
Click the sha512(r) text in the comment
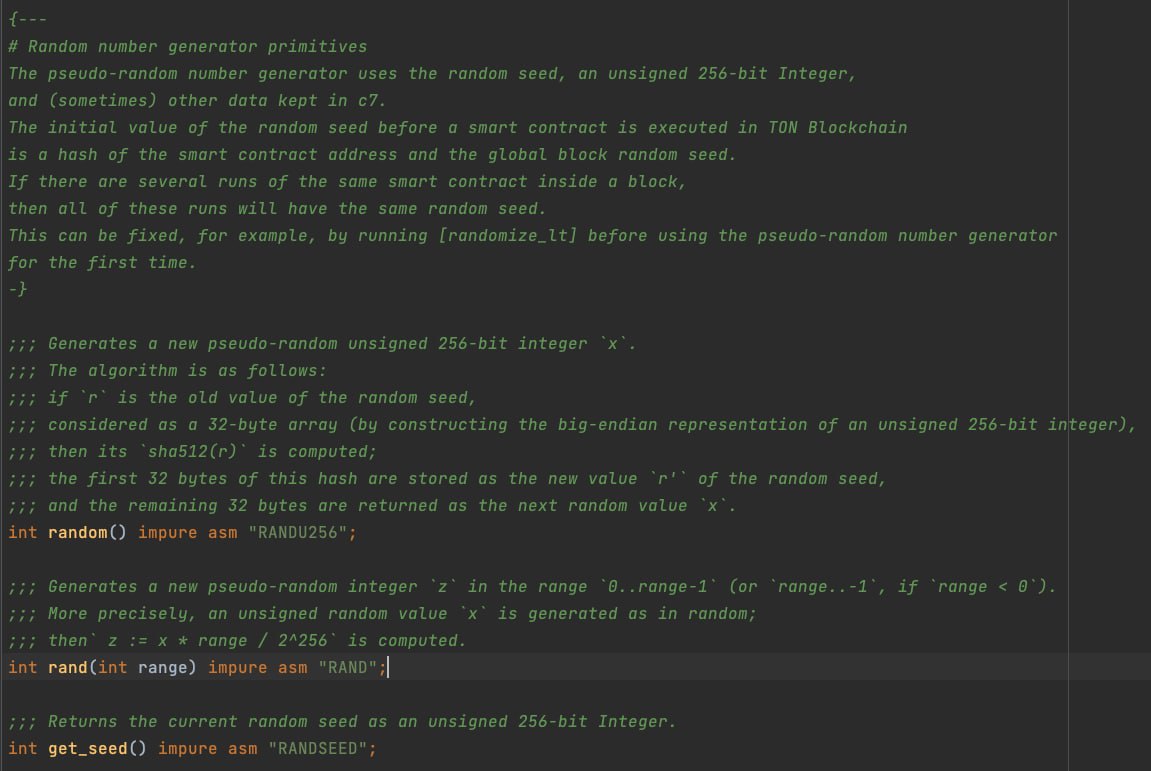coord(192,452)
